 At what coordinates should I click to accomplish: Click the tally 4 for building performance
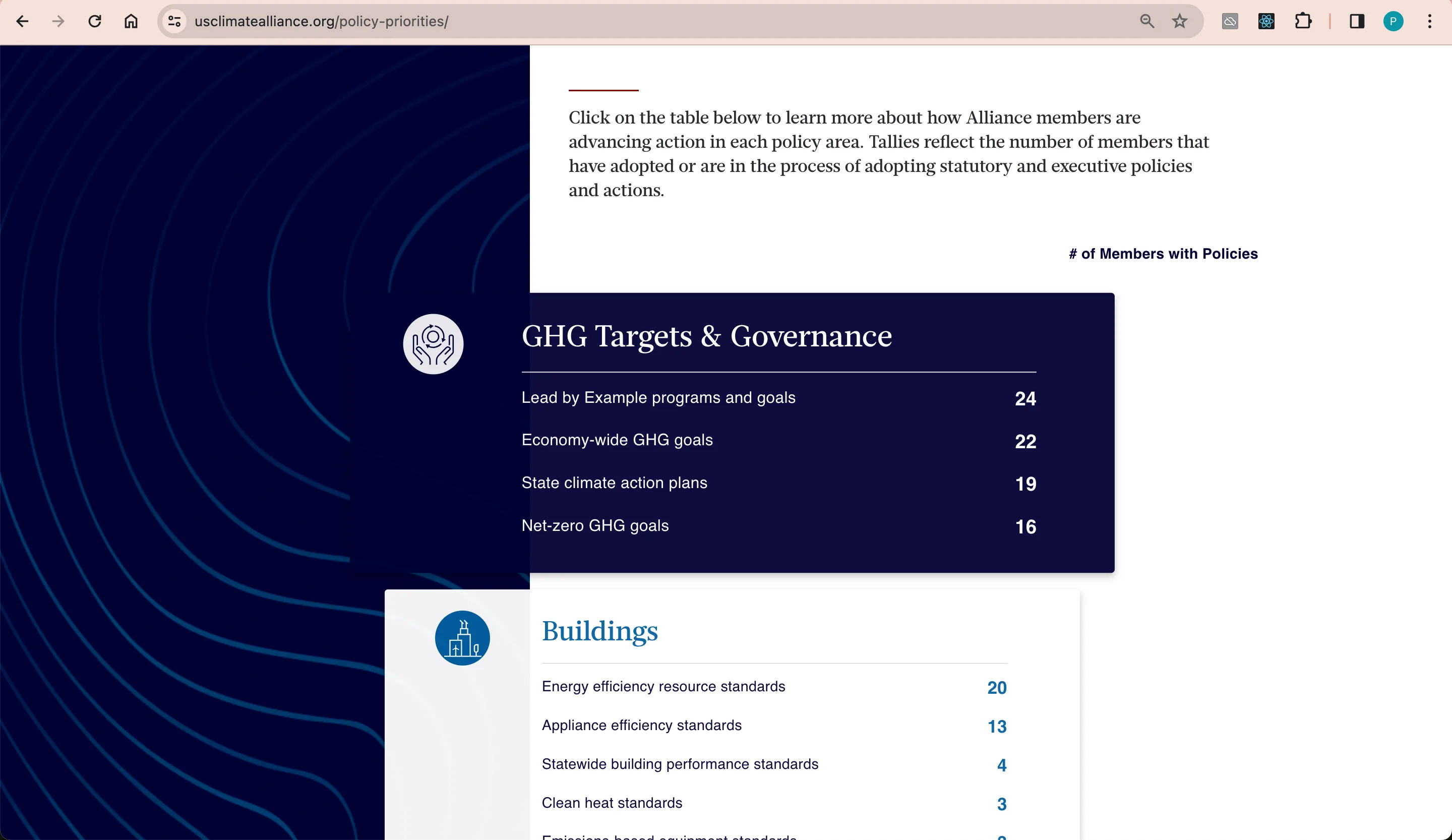[1001, 765]
